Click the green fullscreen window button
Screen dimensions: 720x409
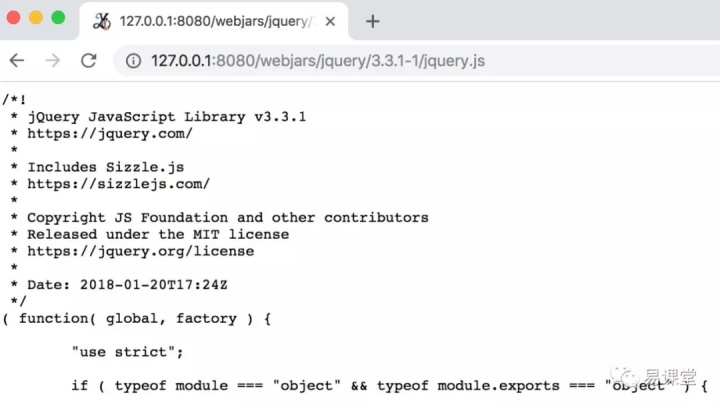[x=58, y=18]
